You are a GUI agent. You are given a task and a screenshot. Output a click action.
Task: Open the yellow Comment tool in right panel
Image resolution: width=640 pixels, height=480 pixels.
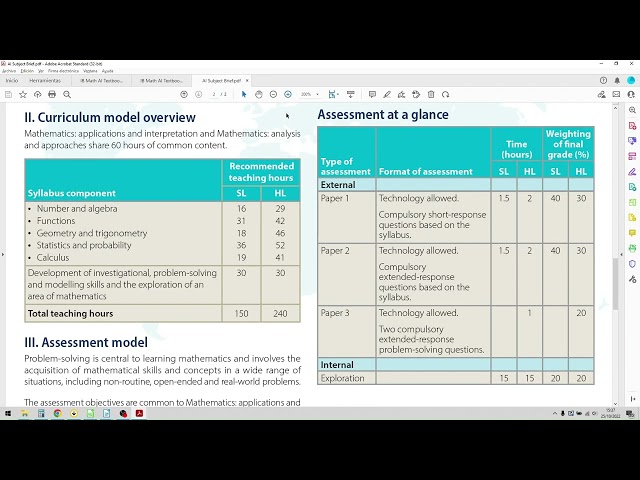(632, 233)
